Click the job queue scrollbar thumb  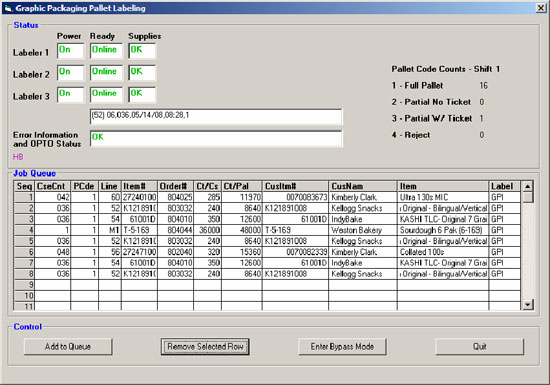[x=527, y=197]
